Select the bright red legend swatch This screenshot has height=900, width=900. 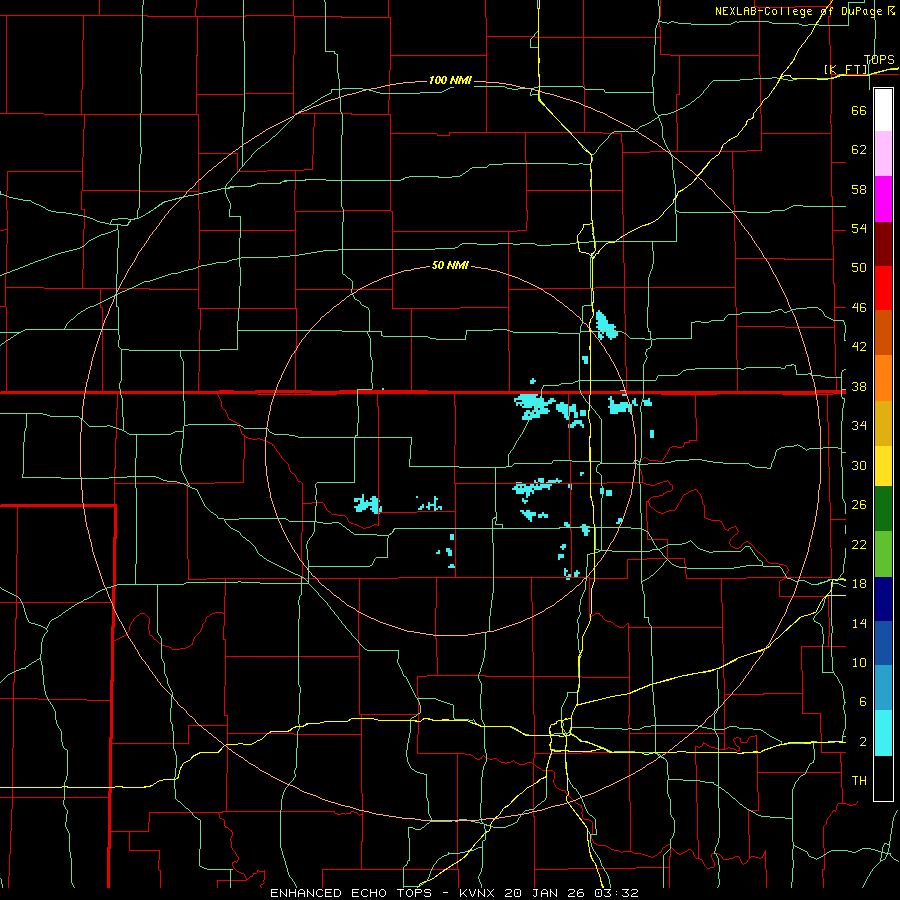pyautogui.click(x=883, y=288)
